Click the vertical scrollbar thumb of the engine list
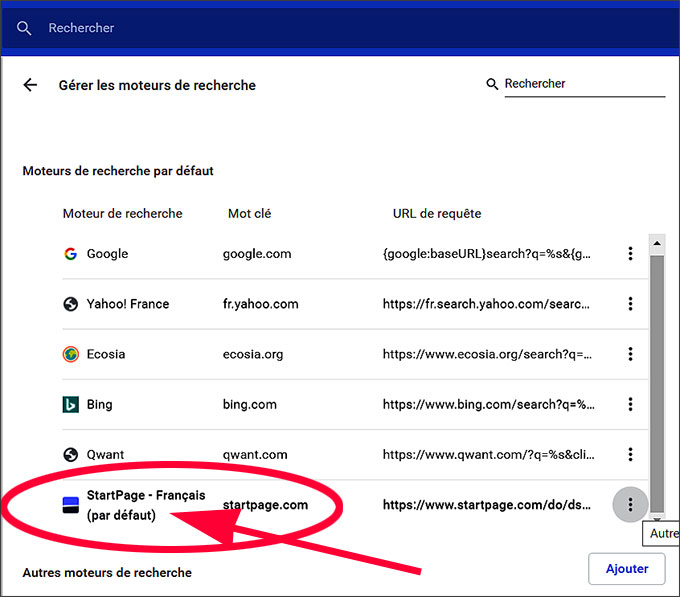Image resolution: width=680 pixels, height=597 pixels. click(657, 384)
